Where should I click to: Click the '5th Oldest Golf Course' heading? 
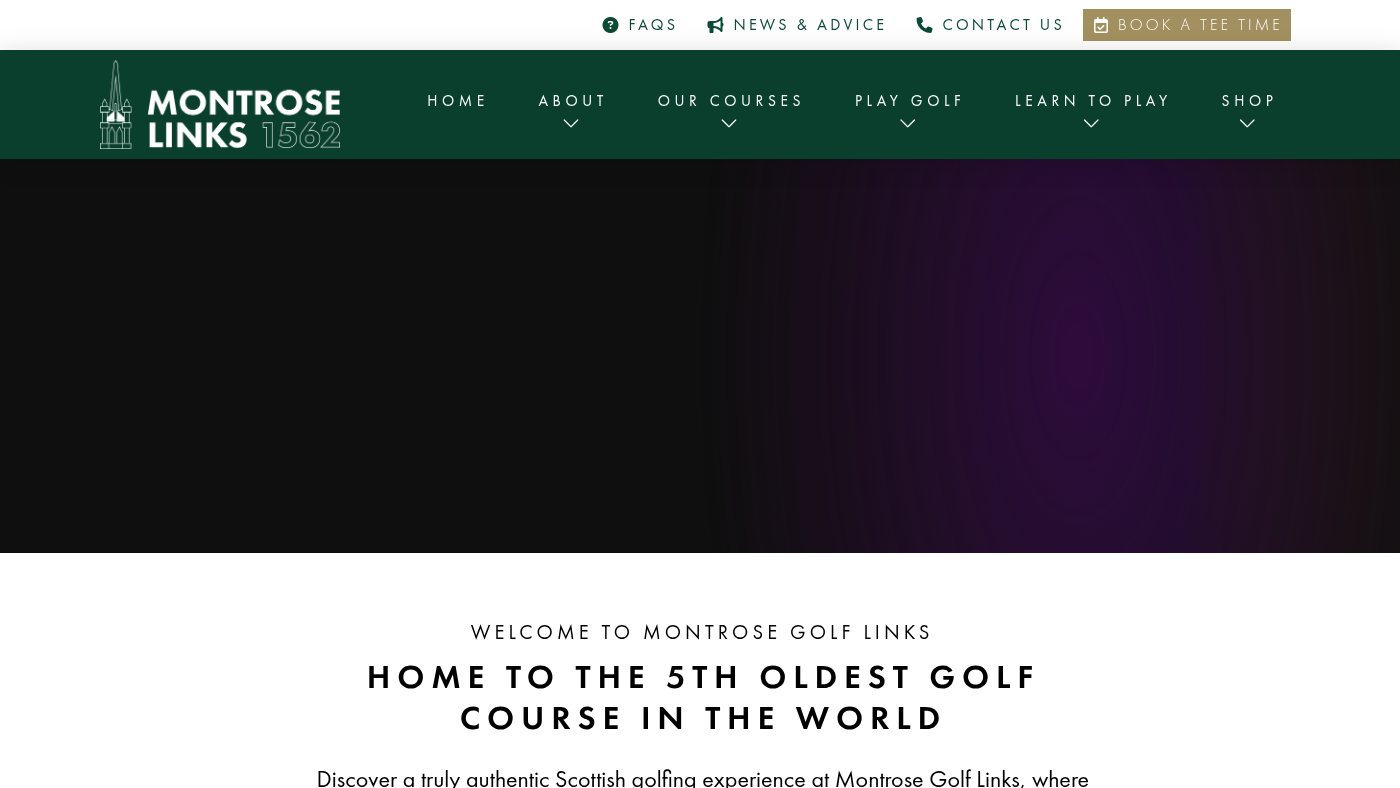coord(702,698)
